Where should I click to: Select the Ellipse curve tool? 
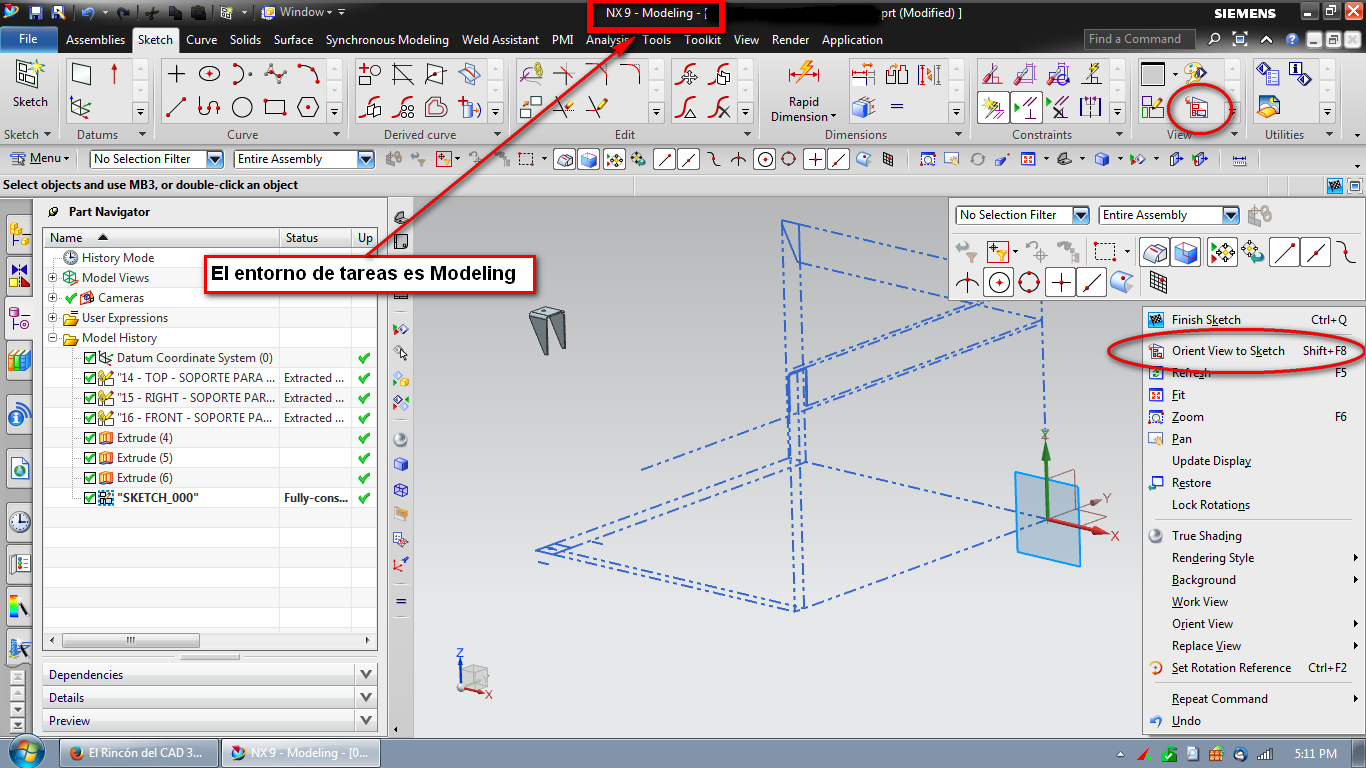click(x=209, y=74)
